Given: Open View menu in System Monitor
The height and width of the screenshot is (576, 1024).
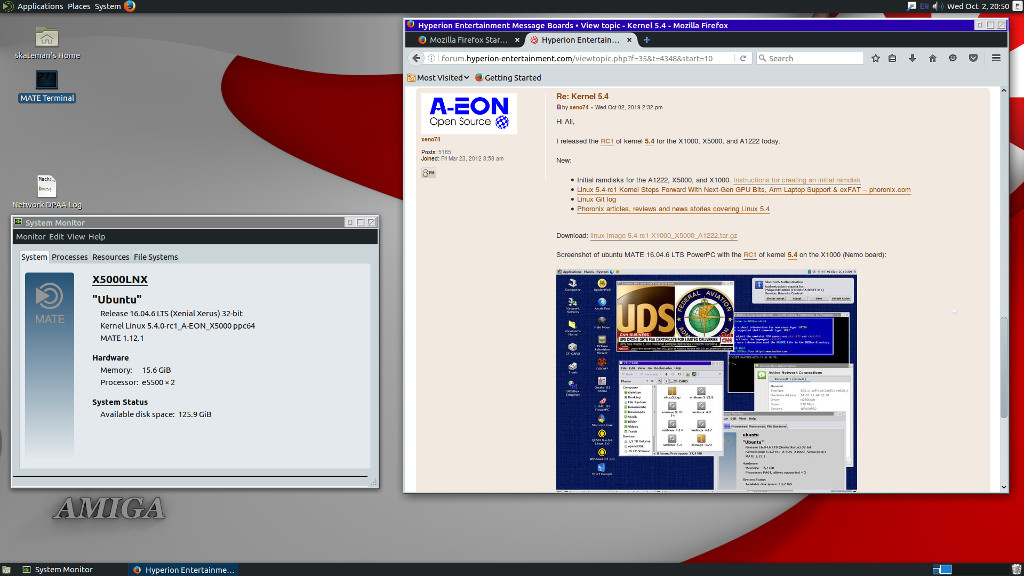Looking at the screenshot, I should point(76,236).
